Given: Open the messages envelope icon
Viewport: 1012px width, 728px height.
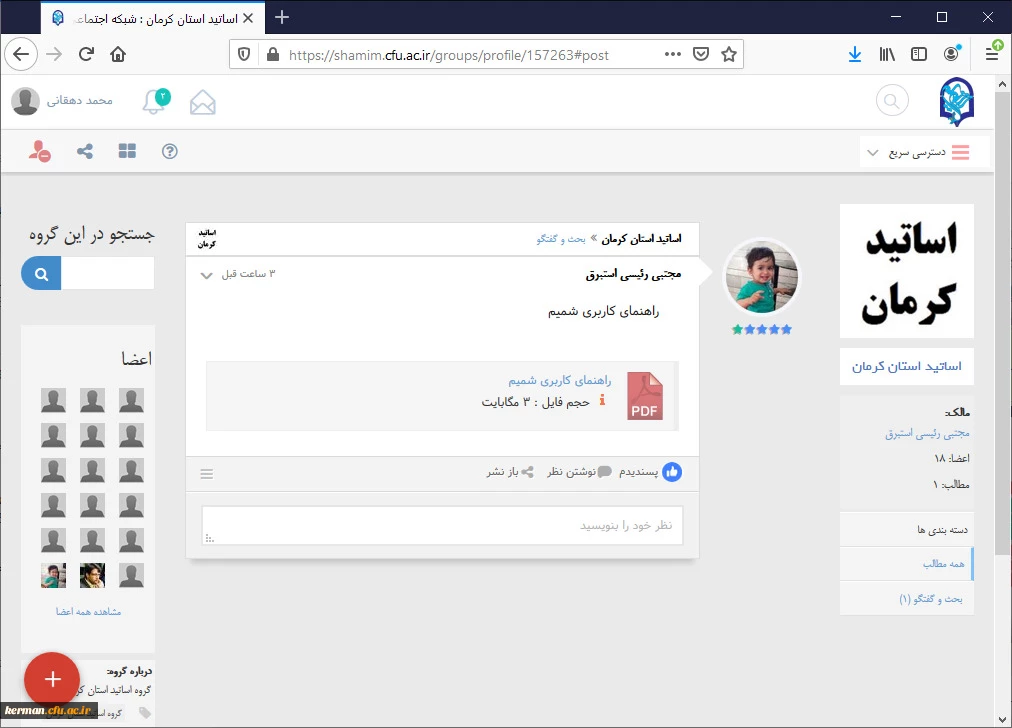Looking at the screenshot, I should (x=203, y=102).
